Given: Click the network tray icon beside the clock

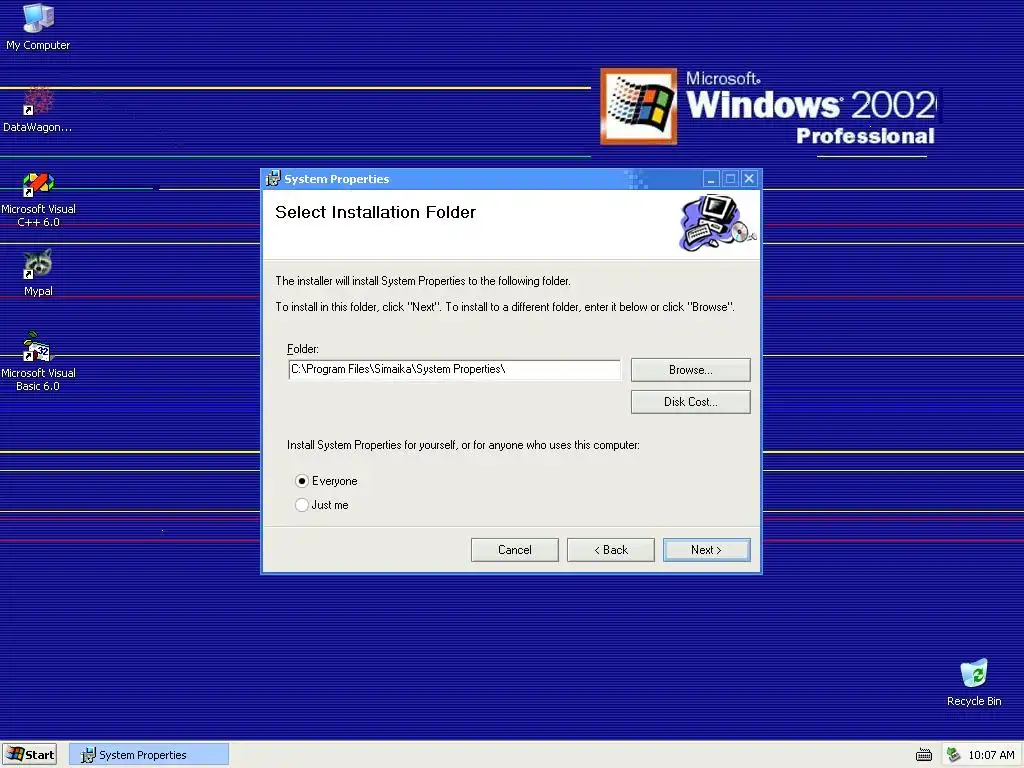Looking at the screenshot, I should click(x=953, y=755).
